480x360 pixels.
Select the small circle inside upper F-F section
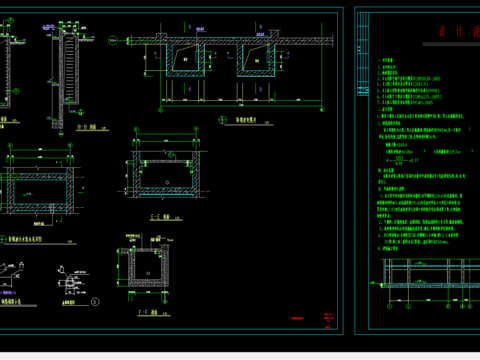167,182
